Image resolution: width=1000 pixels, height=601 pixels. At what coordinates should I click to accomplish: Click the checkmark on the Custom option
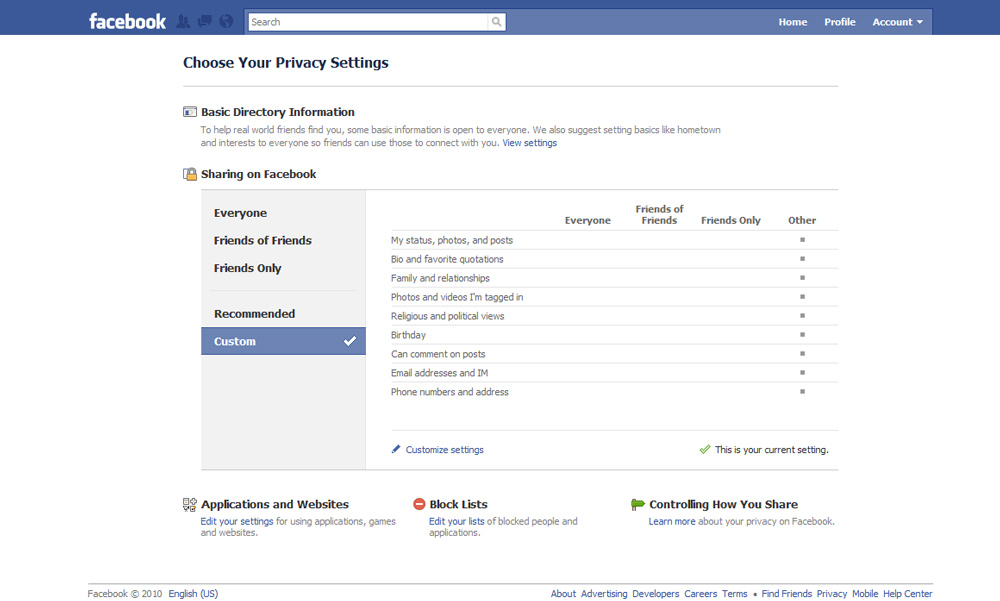click(349, 341)
